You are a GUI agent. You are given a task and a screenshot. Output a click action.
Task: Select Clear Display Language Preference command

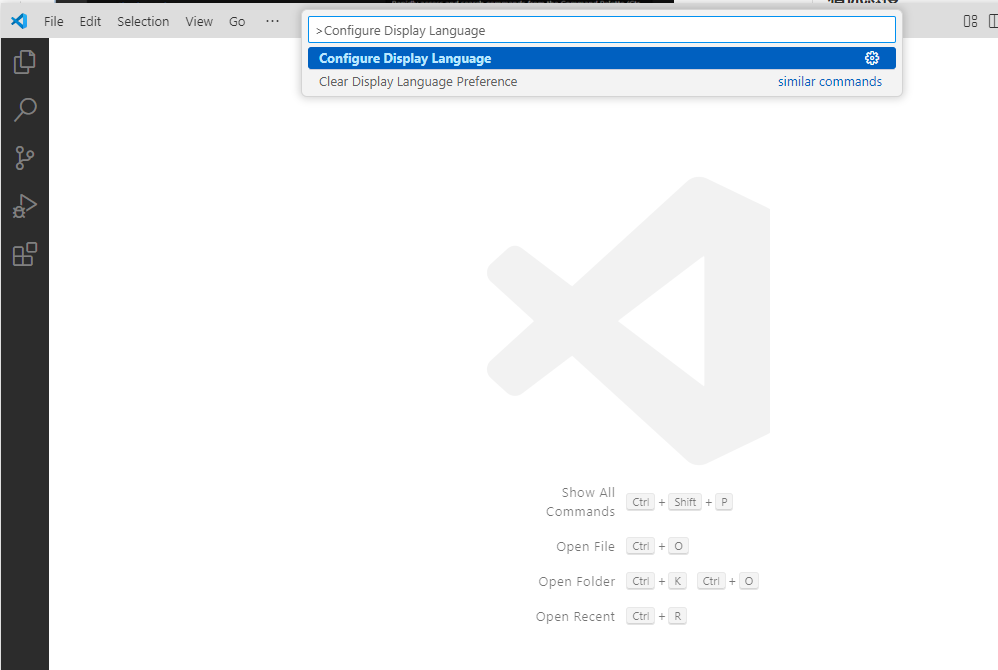pyautogui.click(x=601, y=81)
